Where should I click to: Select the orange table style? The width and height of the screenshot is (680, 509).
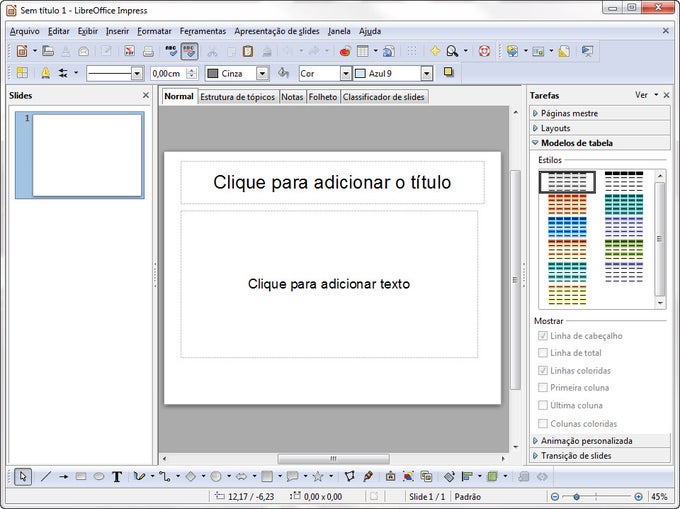pos(567,204)
